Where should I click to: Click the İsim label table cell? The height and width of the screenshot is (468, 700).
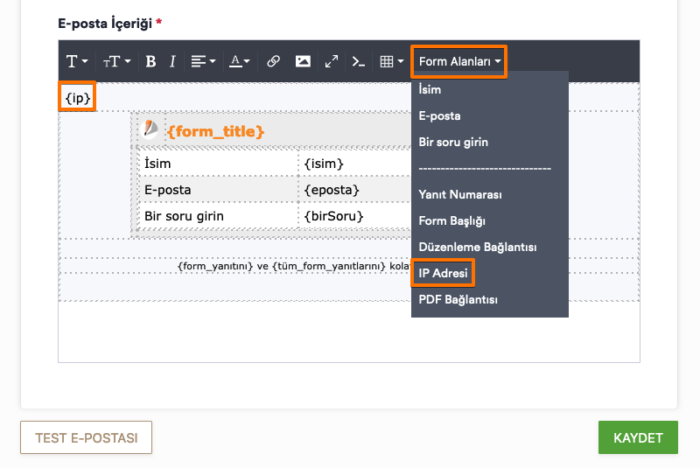click(x=218, y=164)
